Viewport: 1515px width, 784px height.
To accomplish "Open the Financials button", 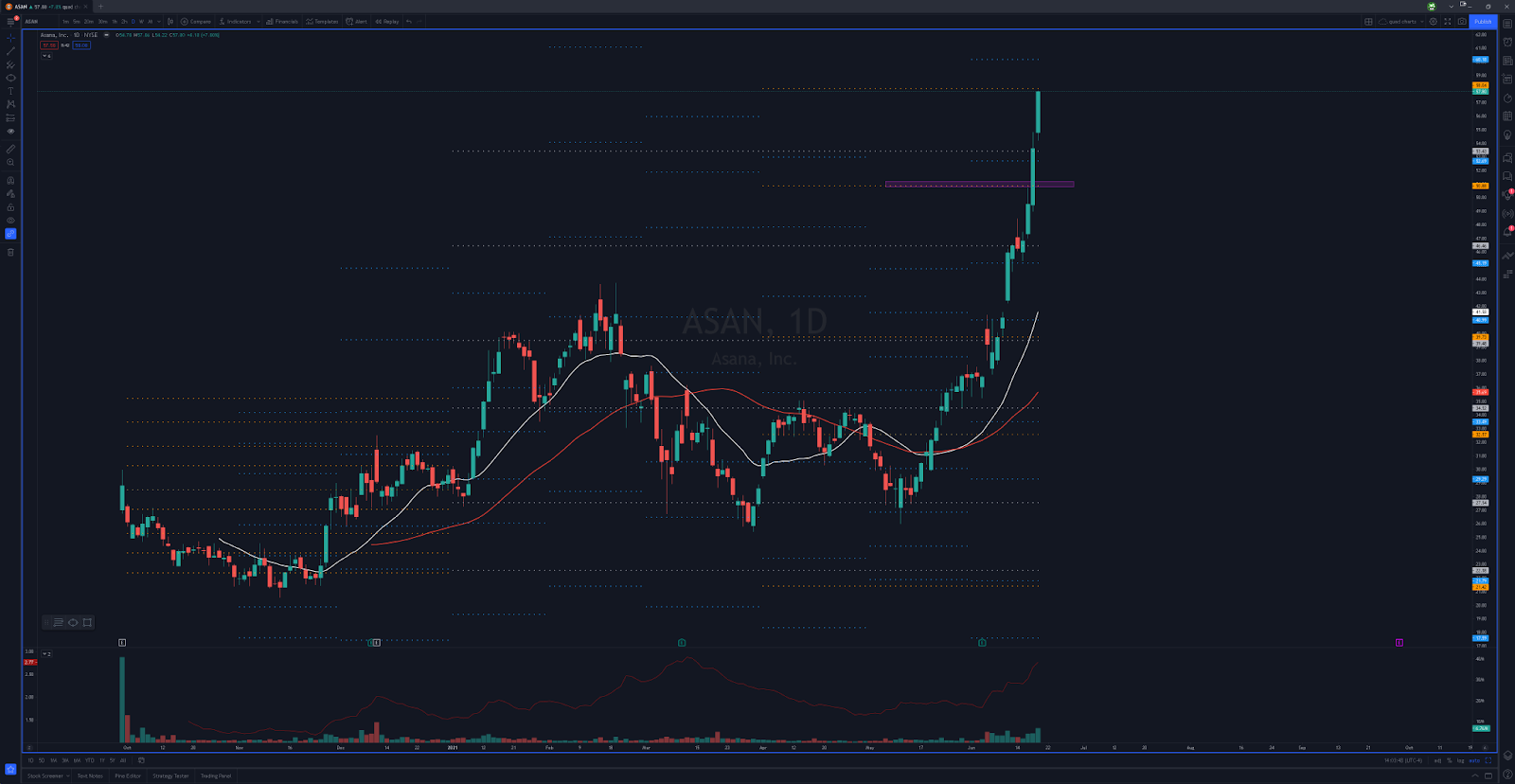I will [282, 21].
